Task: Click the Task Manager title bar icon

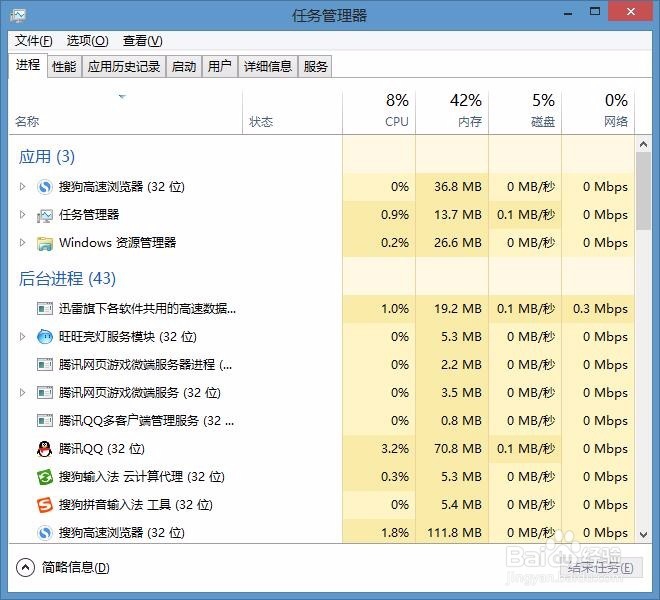Action: coord(18,16)
